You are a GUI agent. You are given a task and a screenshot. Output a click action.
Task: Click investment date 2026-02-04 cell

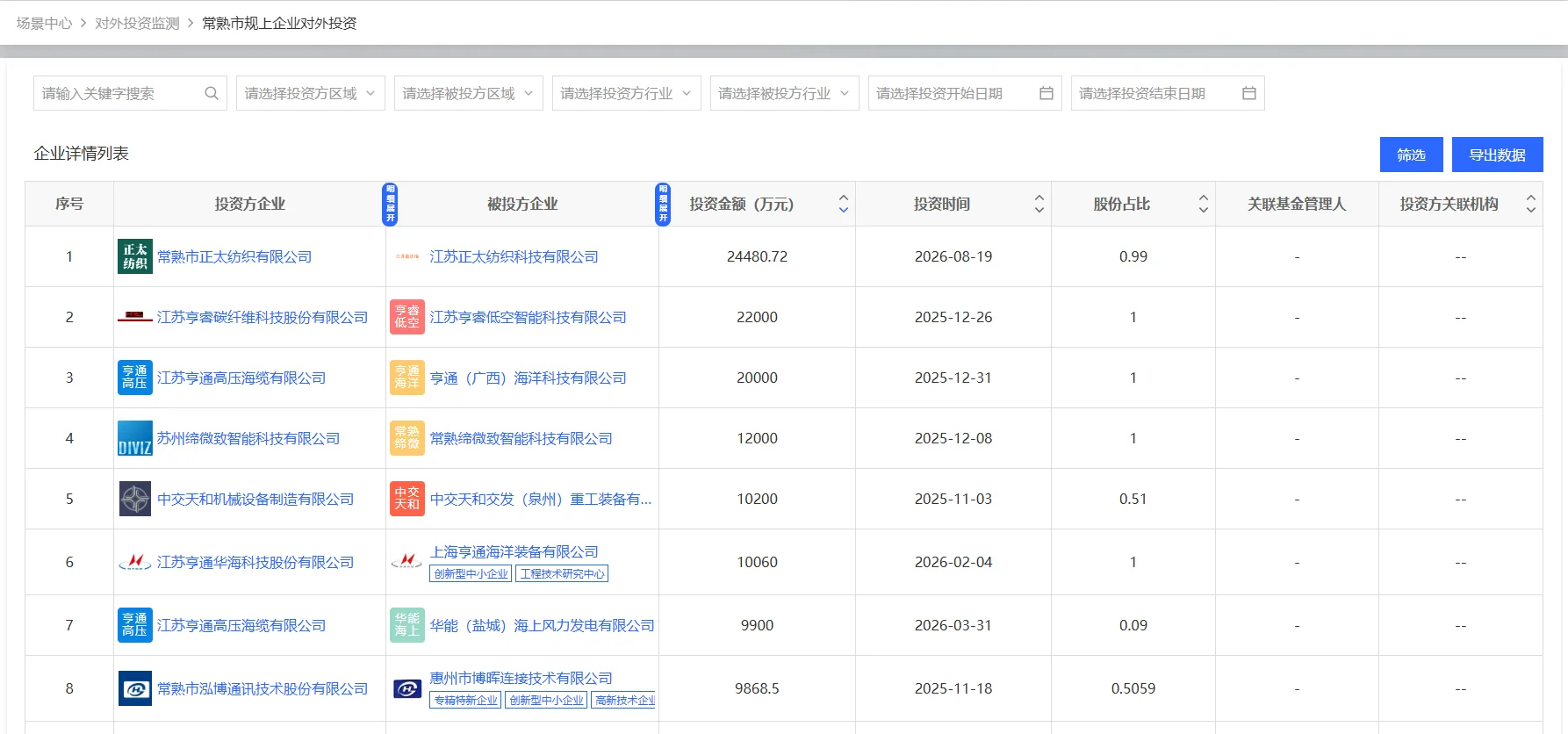click(953, 562)
